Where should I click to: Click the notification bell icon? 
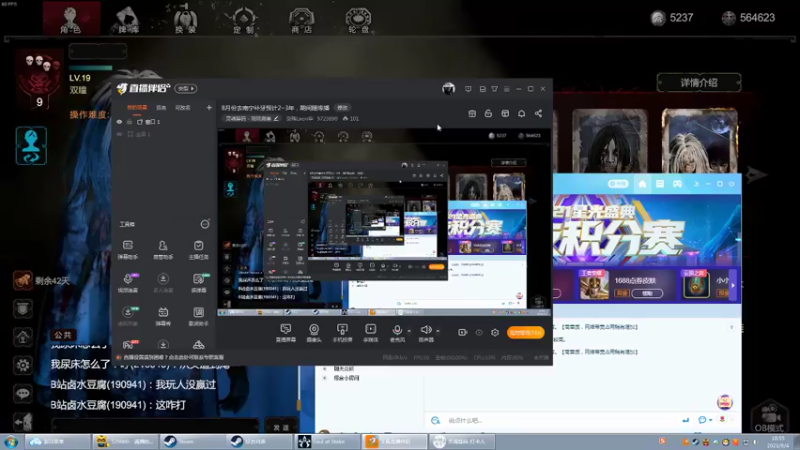(521, 113)
